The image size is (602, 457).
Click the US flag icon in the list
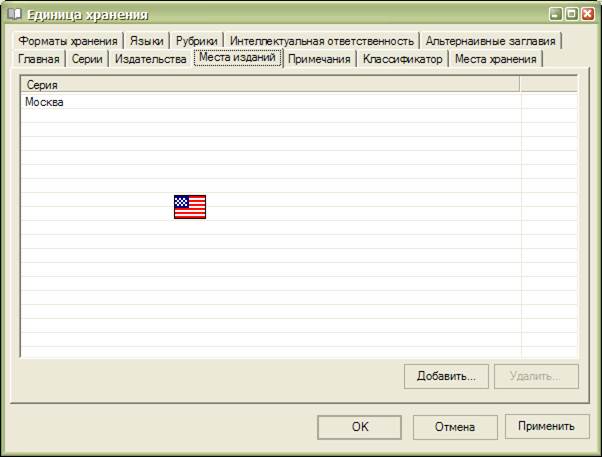(x=190, y=207)
